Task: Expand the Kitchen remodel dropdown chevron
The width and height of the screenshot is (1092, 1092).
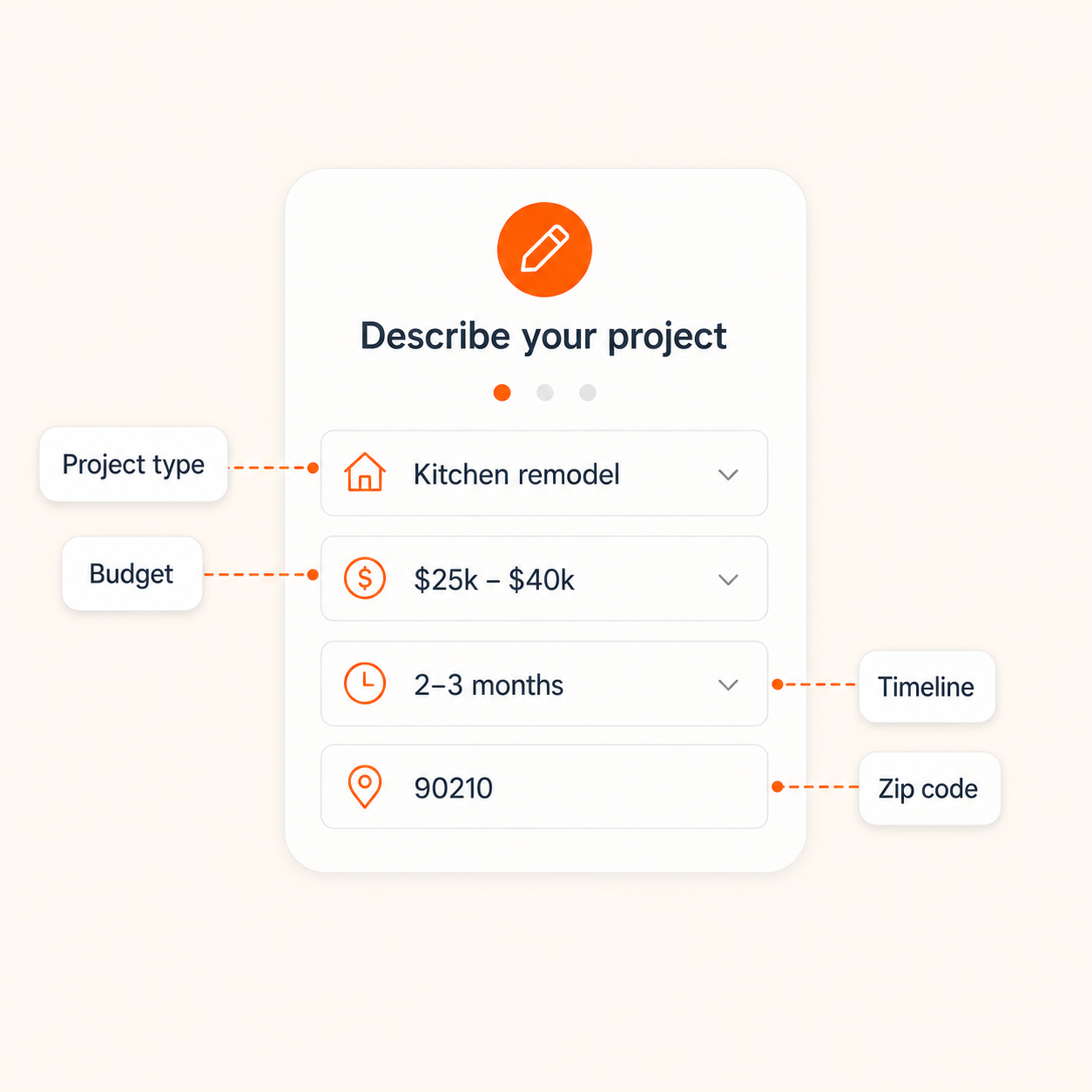Action: pos(728,475)
